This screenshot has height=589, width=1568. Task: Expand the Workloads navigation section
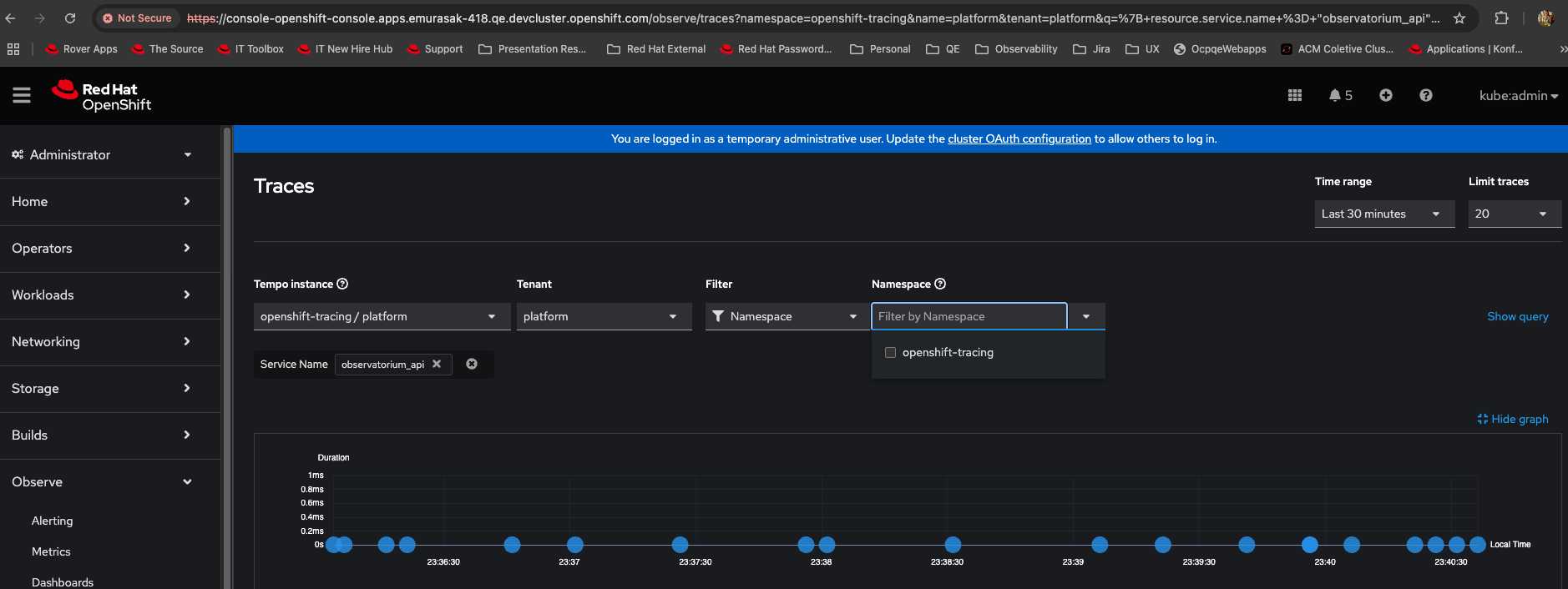[100, 295]
